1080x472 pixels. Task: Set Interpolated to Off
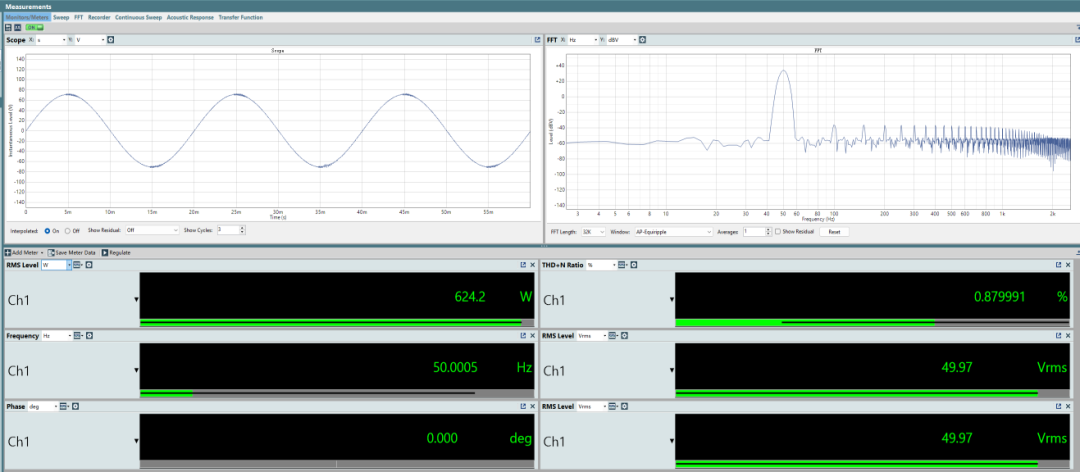[68, 230]
